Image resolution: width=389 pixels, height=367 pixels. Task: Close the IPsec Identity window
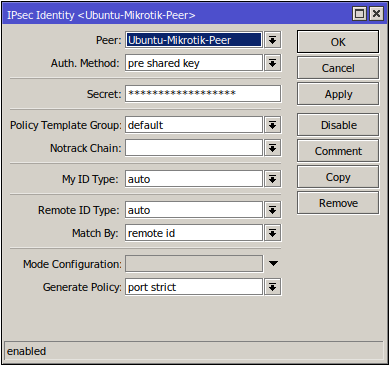[376, 14]
